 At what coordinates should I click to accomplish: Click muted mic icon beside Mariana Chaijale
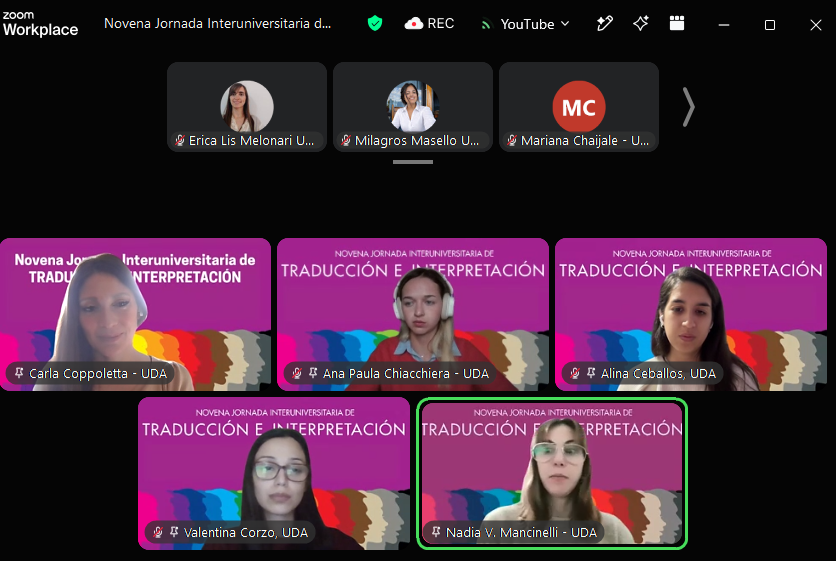[512, 140]
